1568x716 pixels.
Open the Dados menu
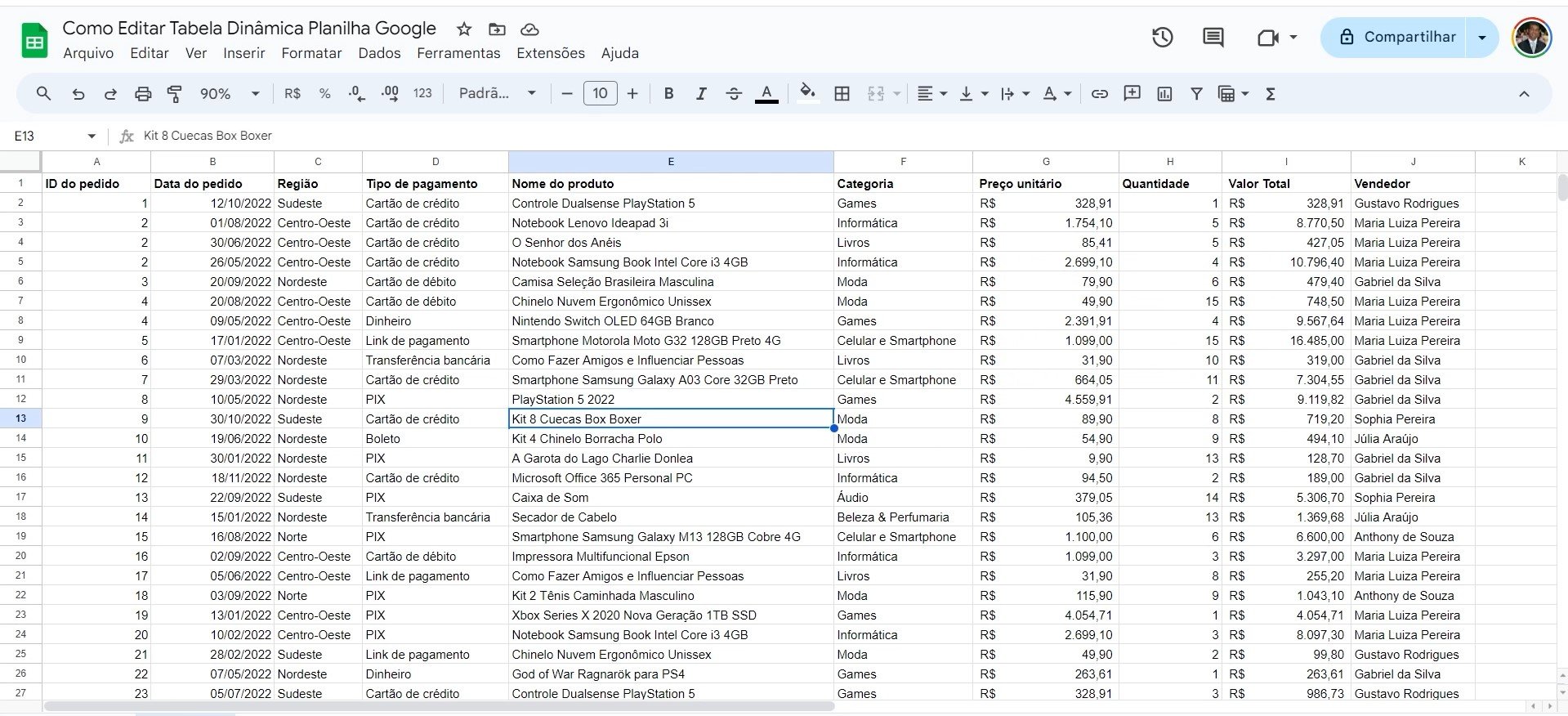379,53
